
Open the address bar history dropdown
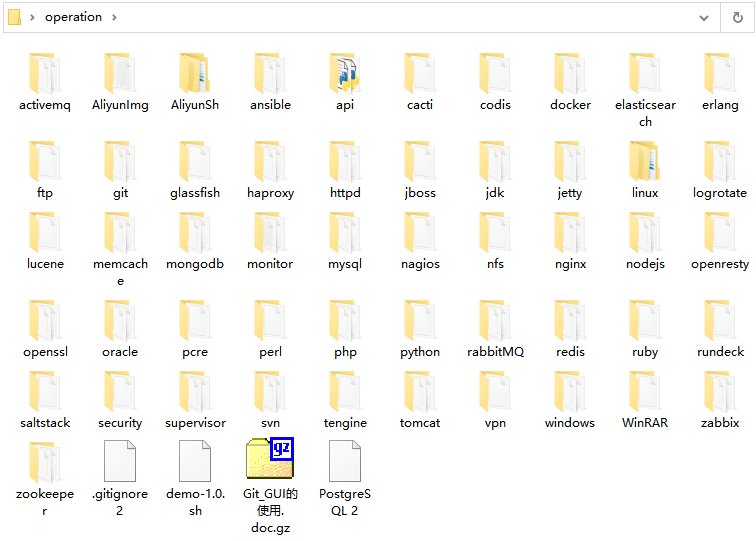click(x=706, y=17)
